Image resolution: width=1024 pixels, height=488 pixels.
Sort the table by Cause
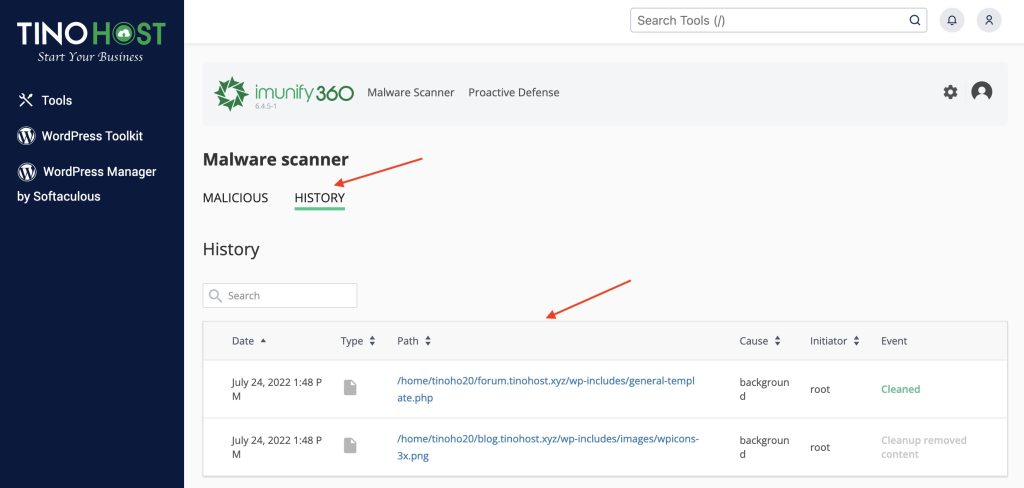(760, 341)
